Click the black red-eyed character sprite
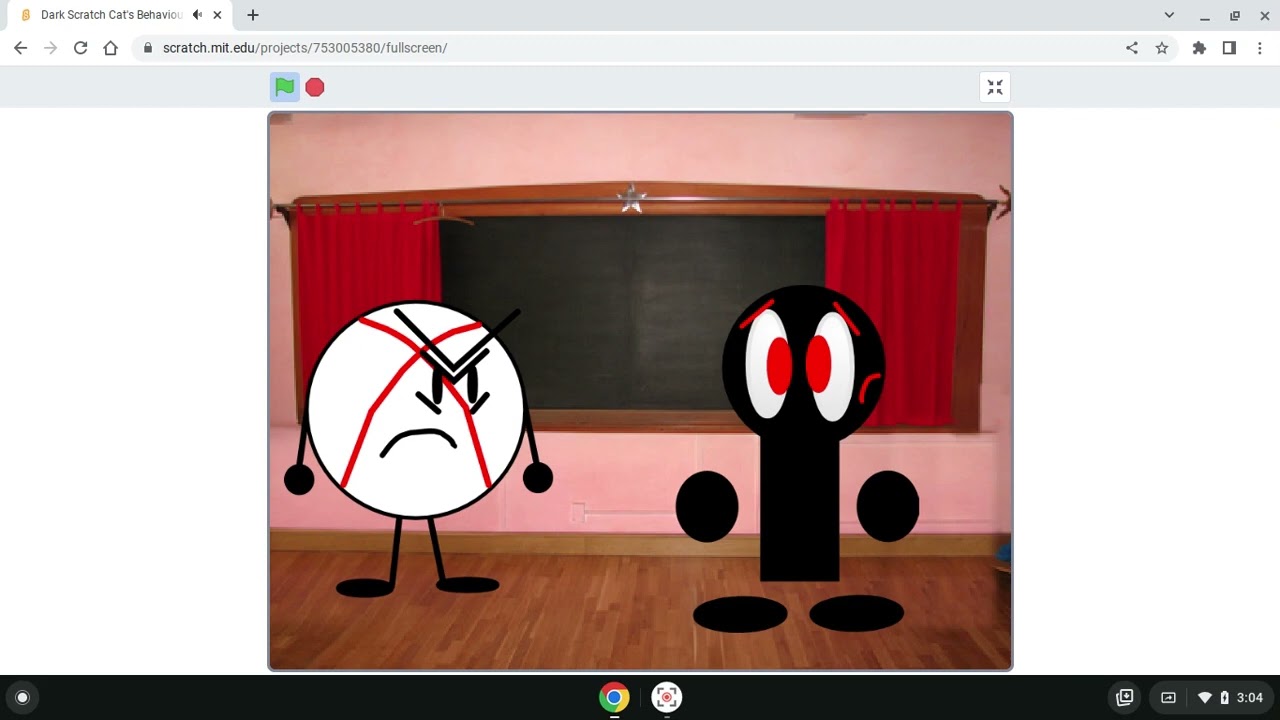 [798, 458]
